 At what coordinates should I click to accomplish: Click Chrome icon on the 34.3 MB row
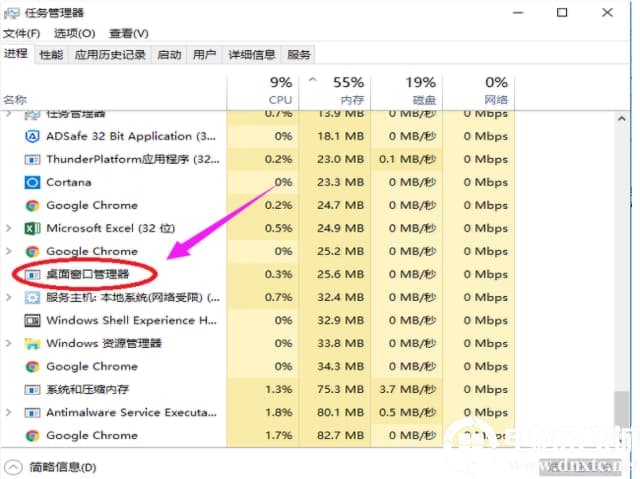click(32, 367)
